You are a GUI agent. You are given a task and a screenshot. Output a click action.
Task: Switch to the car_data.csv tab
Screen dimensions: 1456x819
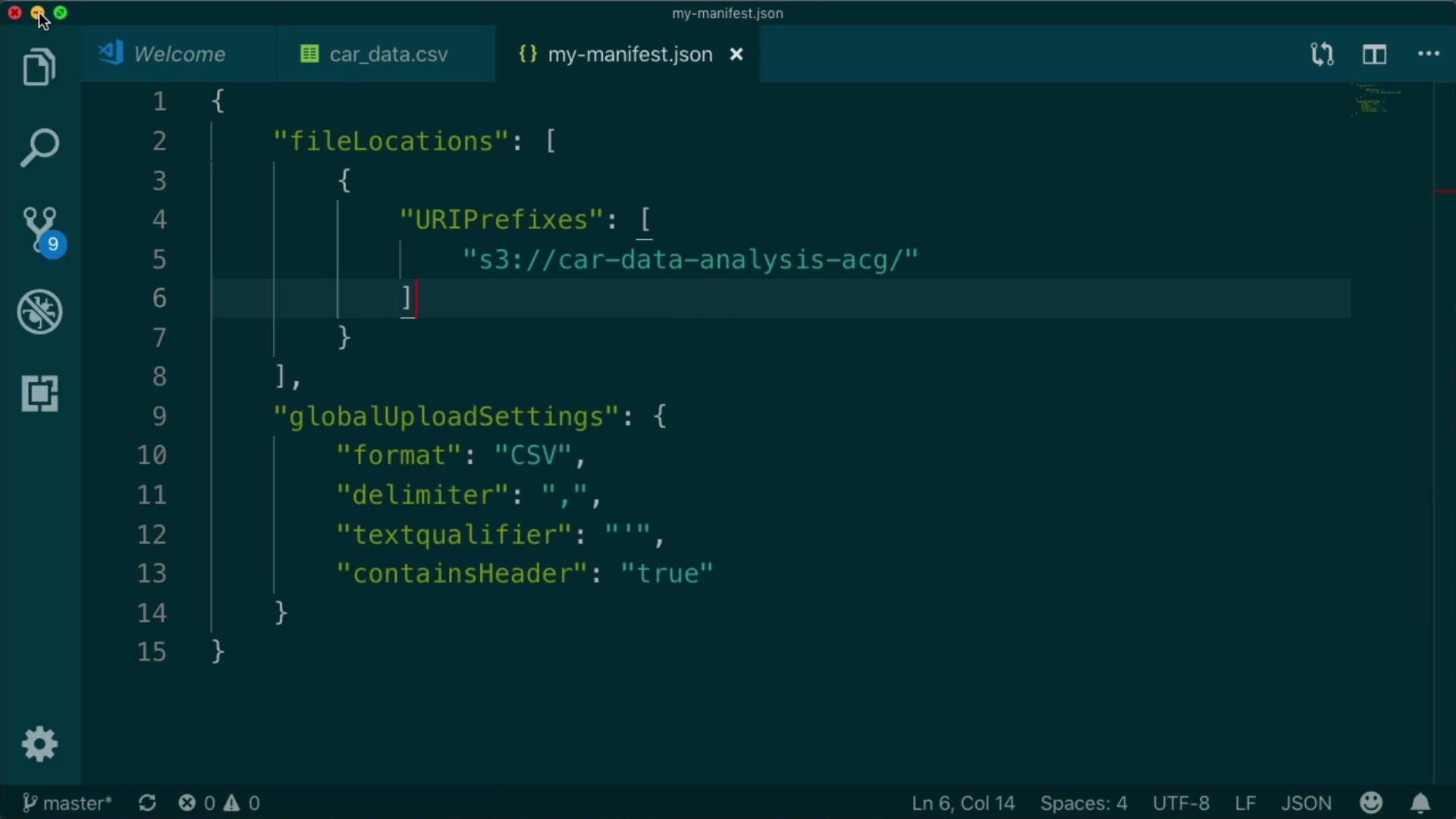pyautogui.click(x=388, y=55)
